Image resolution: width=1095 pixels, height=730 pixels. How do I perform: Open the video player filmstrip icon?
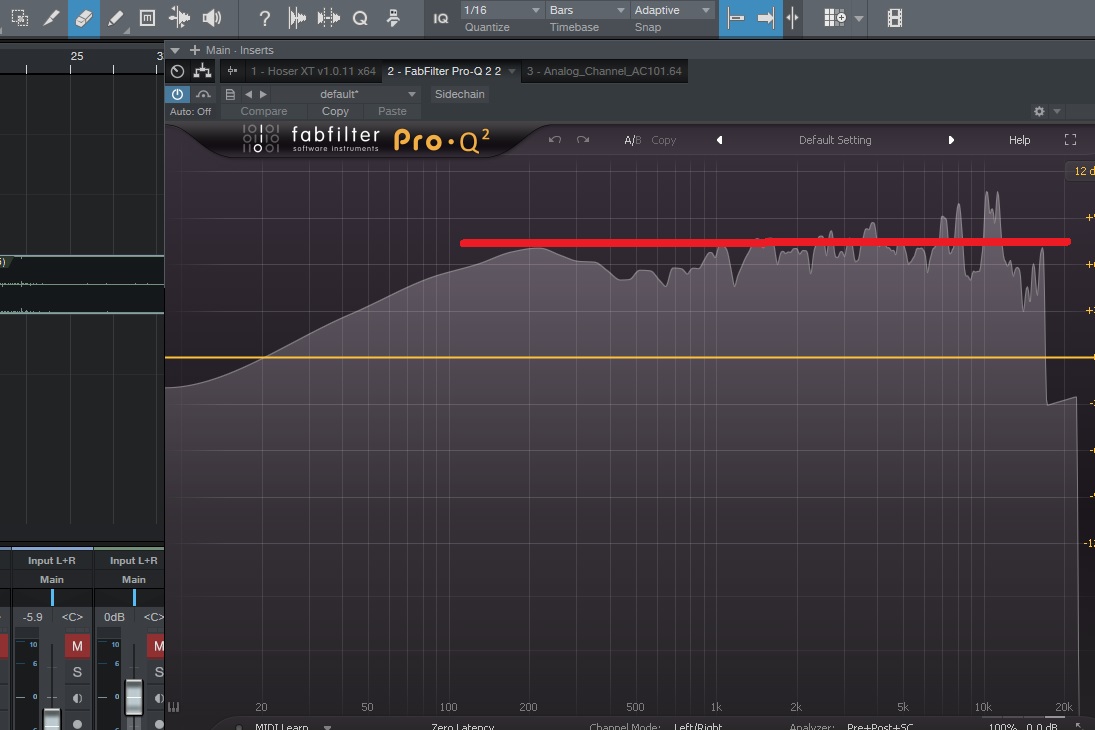[895, 17]
